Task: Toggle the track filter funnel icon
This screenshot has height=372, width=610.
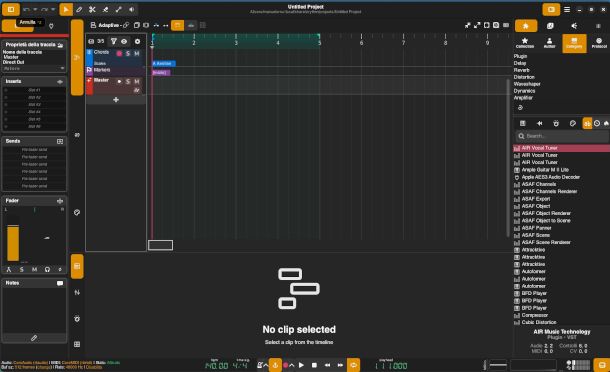Action: tap(114, 41)
